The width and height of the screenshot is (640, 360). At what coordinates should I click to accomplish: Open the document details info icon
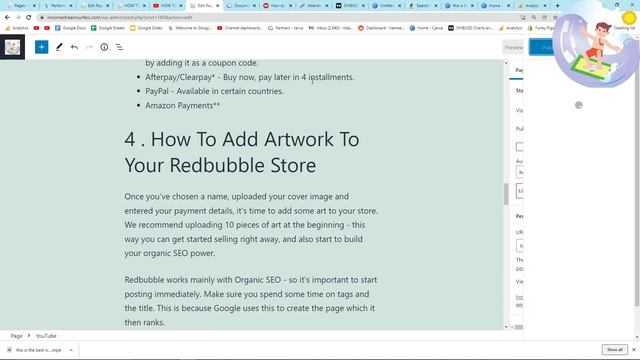click(x=104, y=47)
